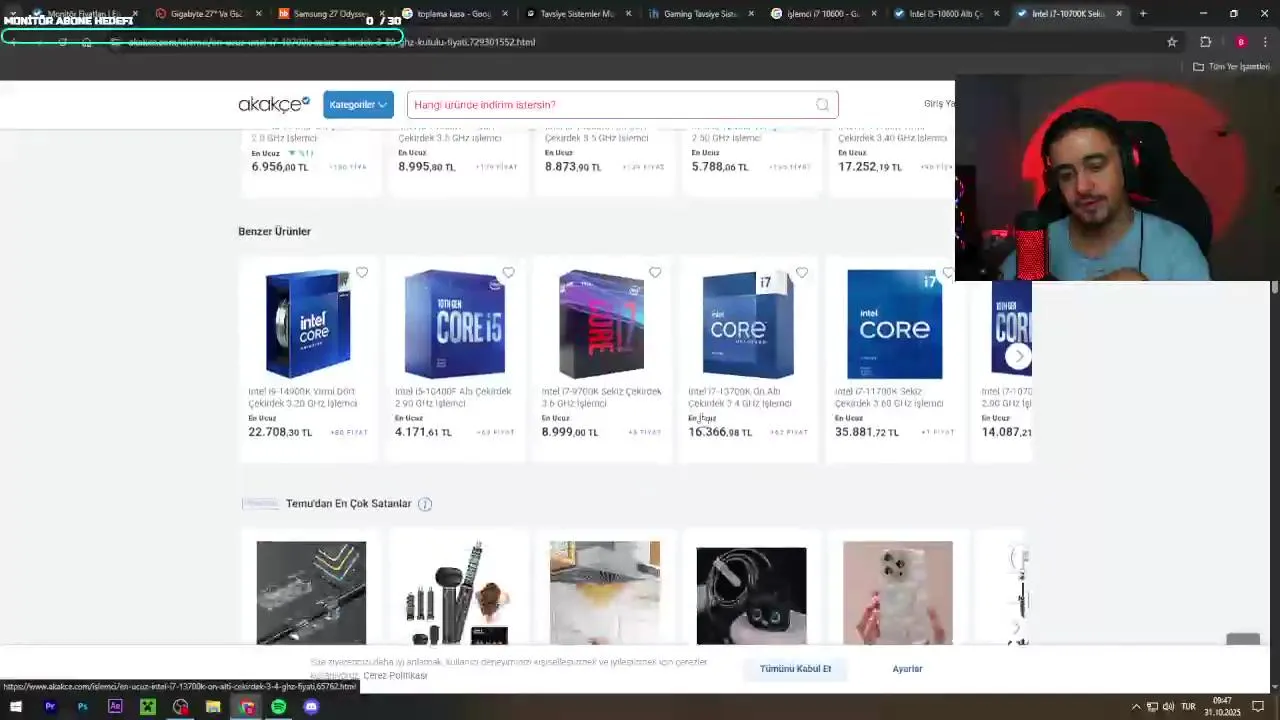Open the Chrome profile avatar

1240,42
